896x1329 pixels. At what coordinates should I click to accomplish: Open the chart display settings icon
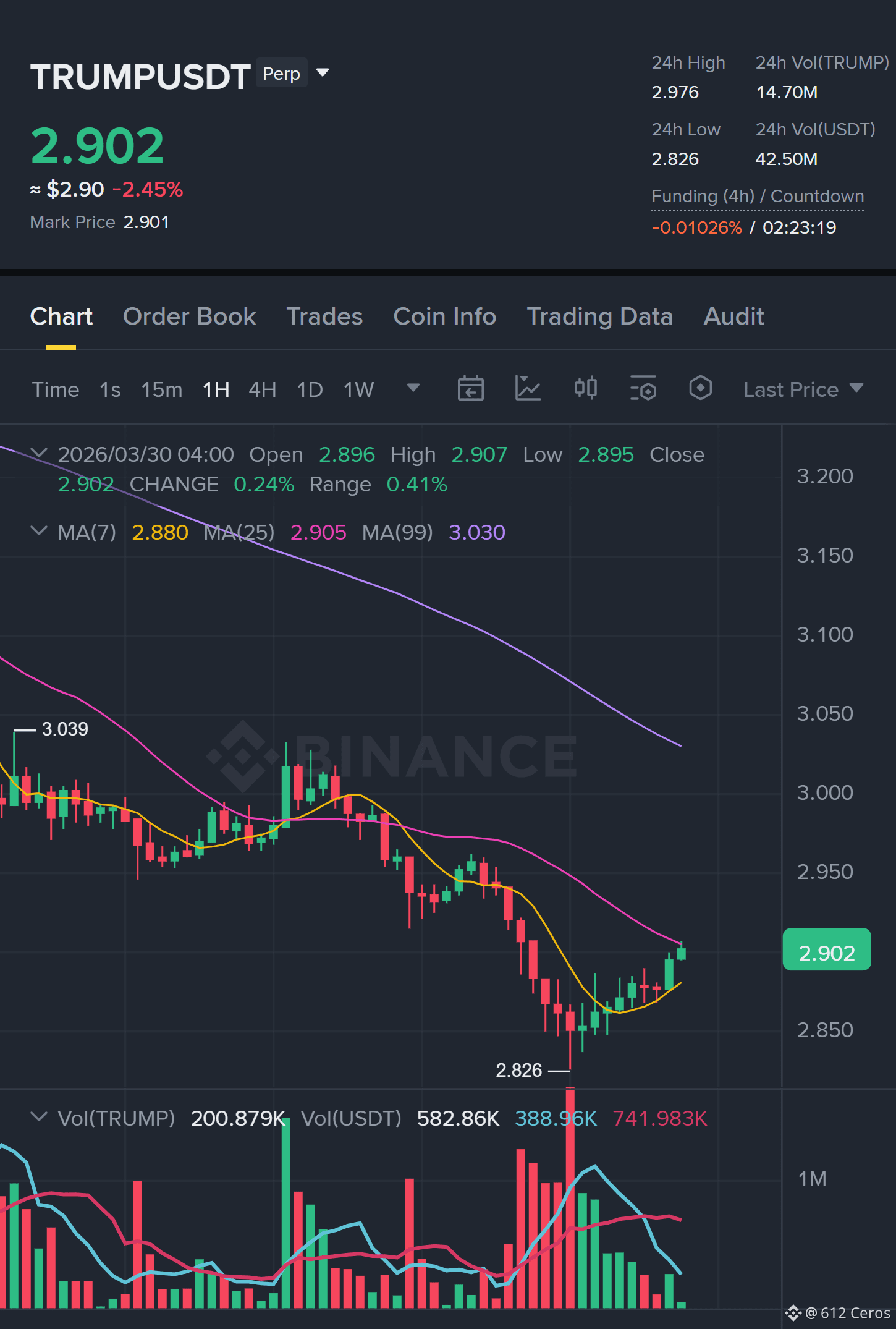pos(643,389)
